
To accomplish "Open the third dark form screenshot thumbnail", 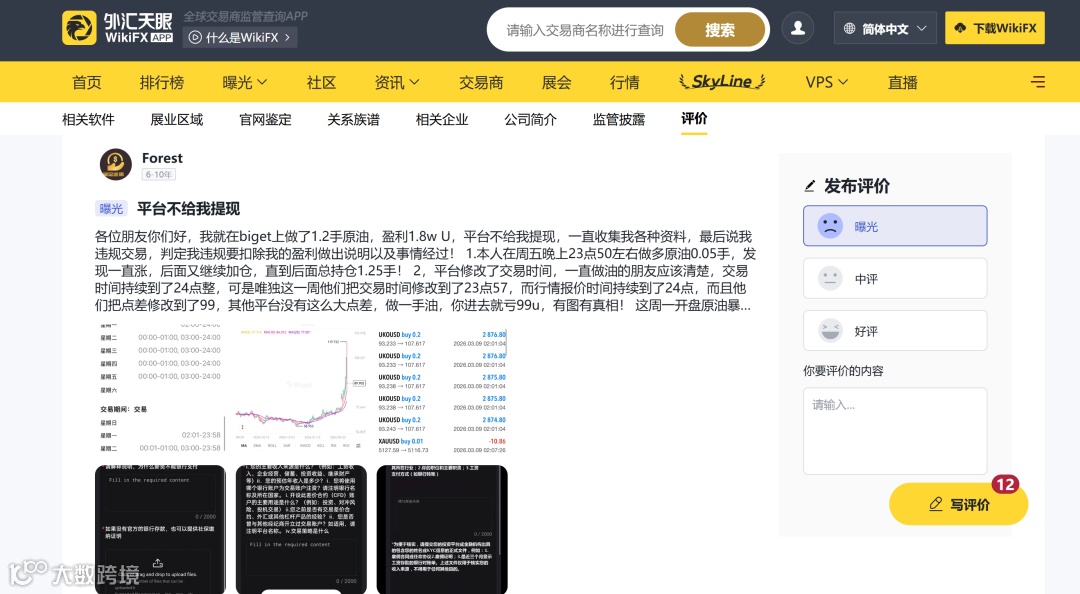I will click(x=442, y=529).
